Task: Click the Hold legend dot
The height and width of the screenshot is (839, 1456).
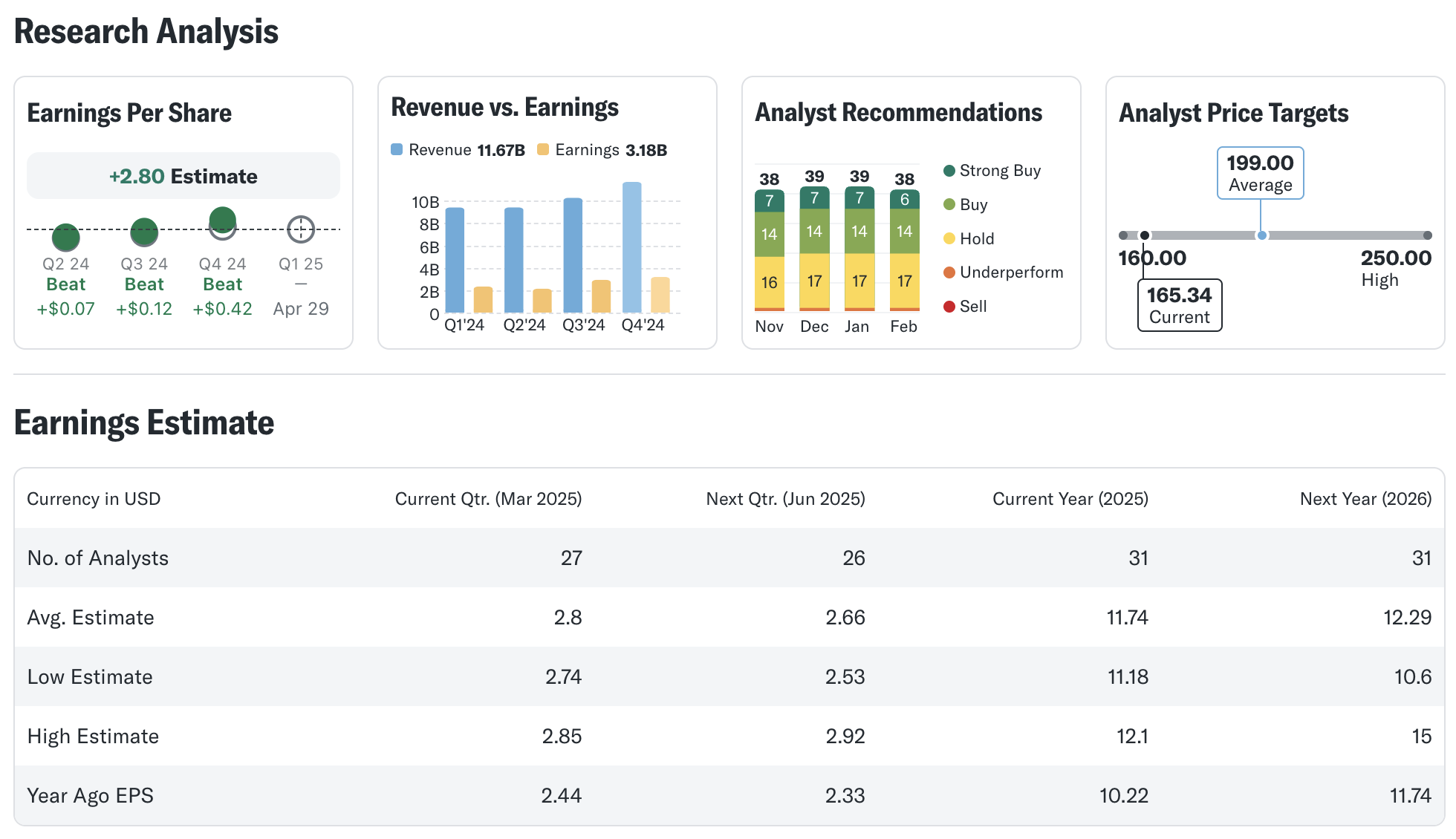Action: tap(949, 239)
